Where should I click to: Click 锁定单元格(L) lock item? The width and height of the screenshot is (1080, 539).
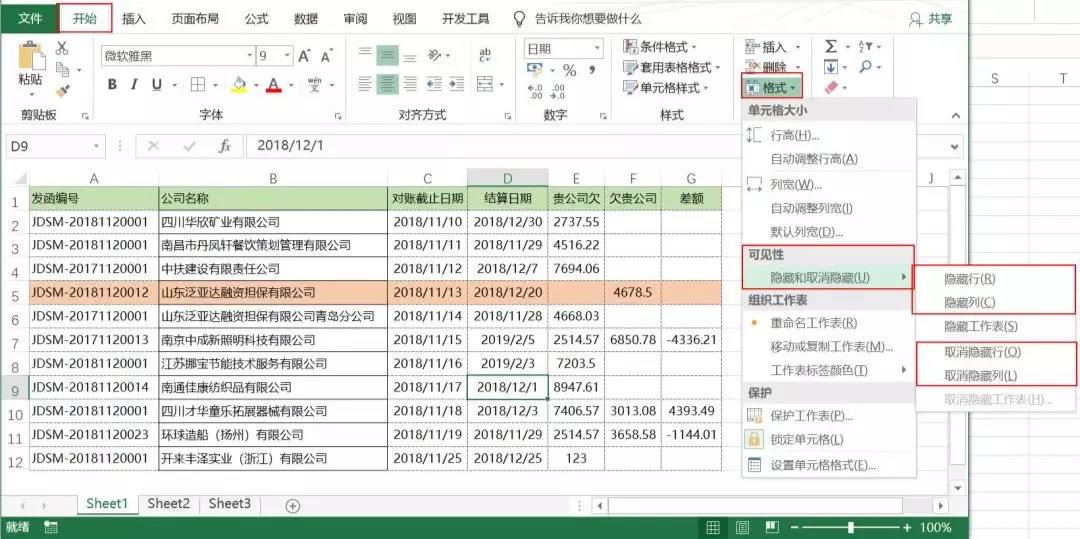[x=829, y=439]
